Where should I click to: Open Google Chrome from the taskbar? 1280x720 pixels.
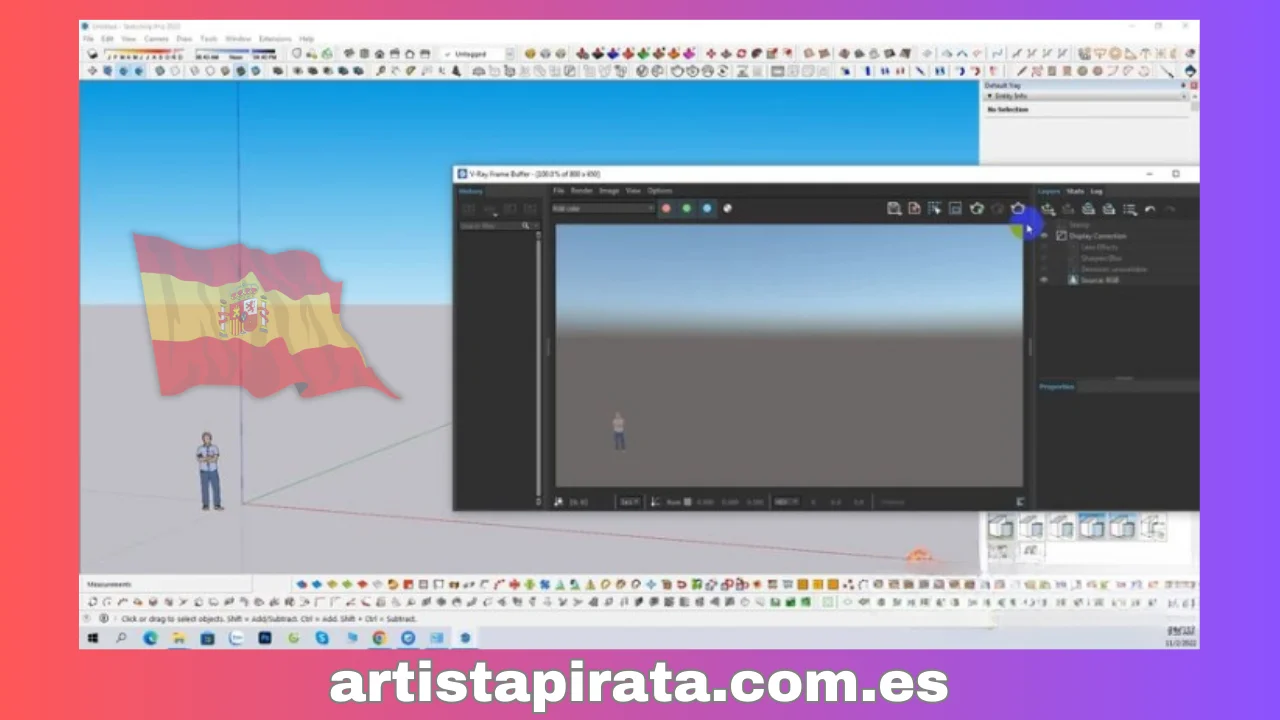[379, 637]
